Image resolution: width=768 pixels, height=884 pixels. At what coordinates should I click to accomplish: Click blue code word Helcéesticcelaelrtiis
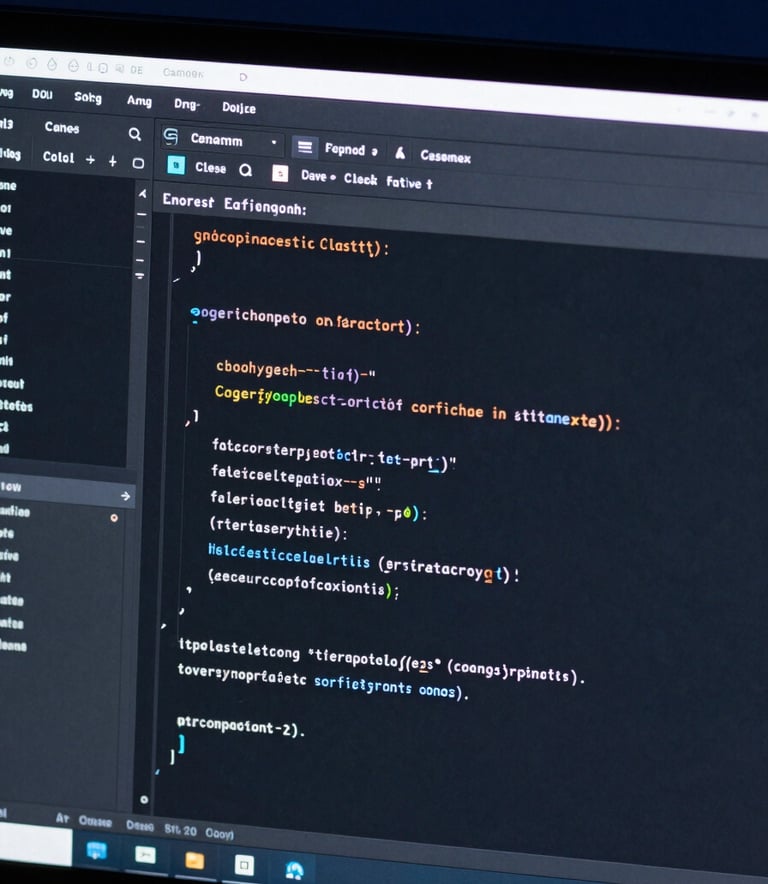coord(289,554)
